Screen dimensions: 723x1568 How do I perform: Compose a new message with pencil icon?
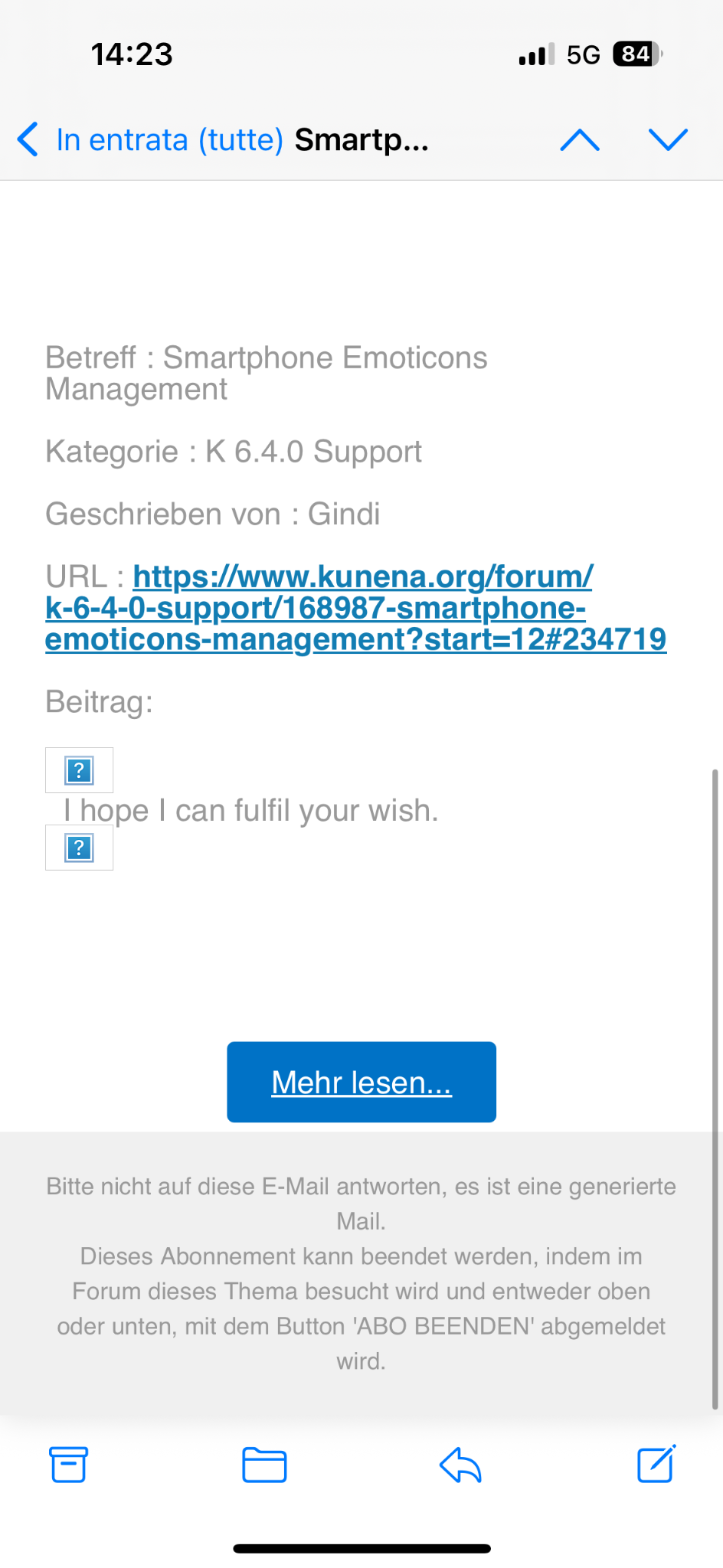point(656,1465)
